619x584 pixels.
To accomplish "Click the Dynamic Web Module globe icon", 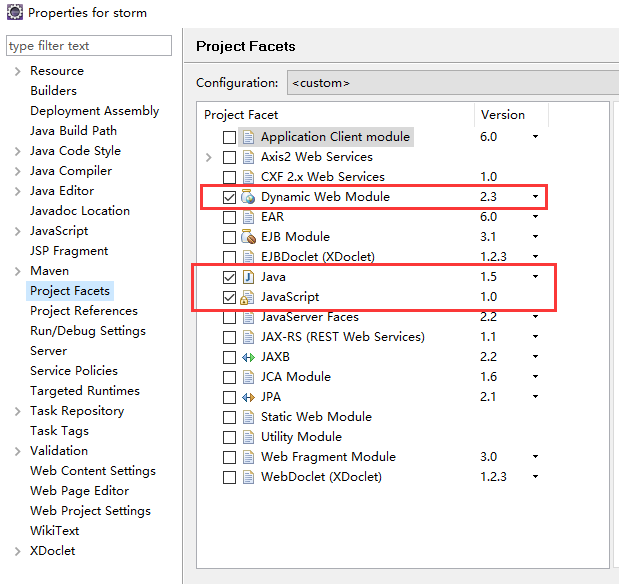I will (x=248, y=197).
